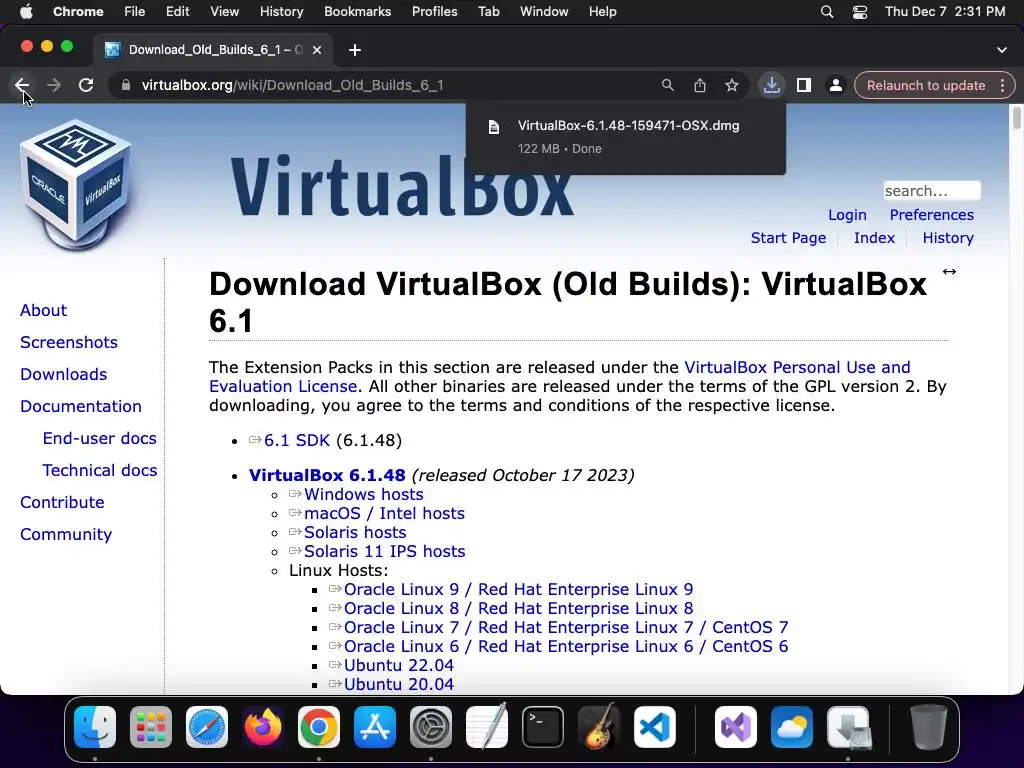Open the Index link

[874, 238]
